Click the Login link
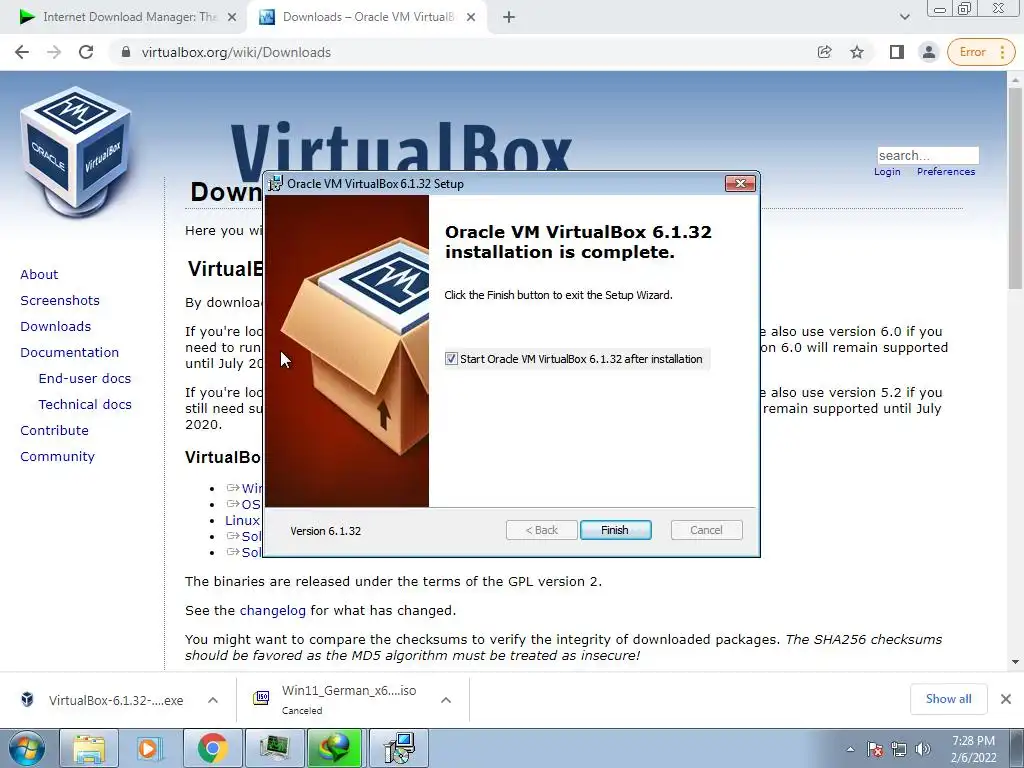 click(x=887, y=172)
